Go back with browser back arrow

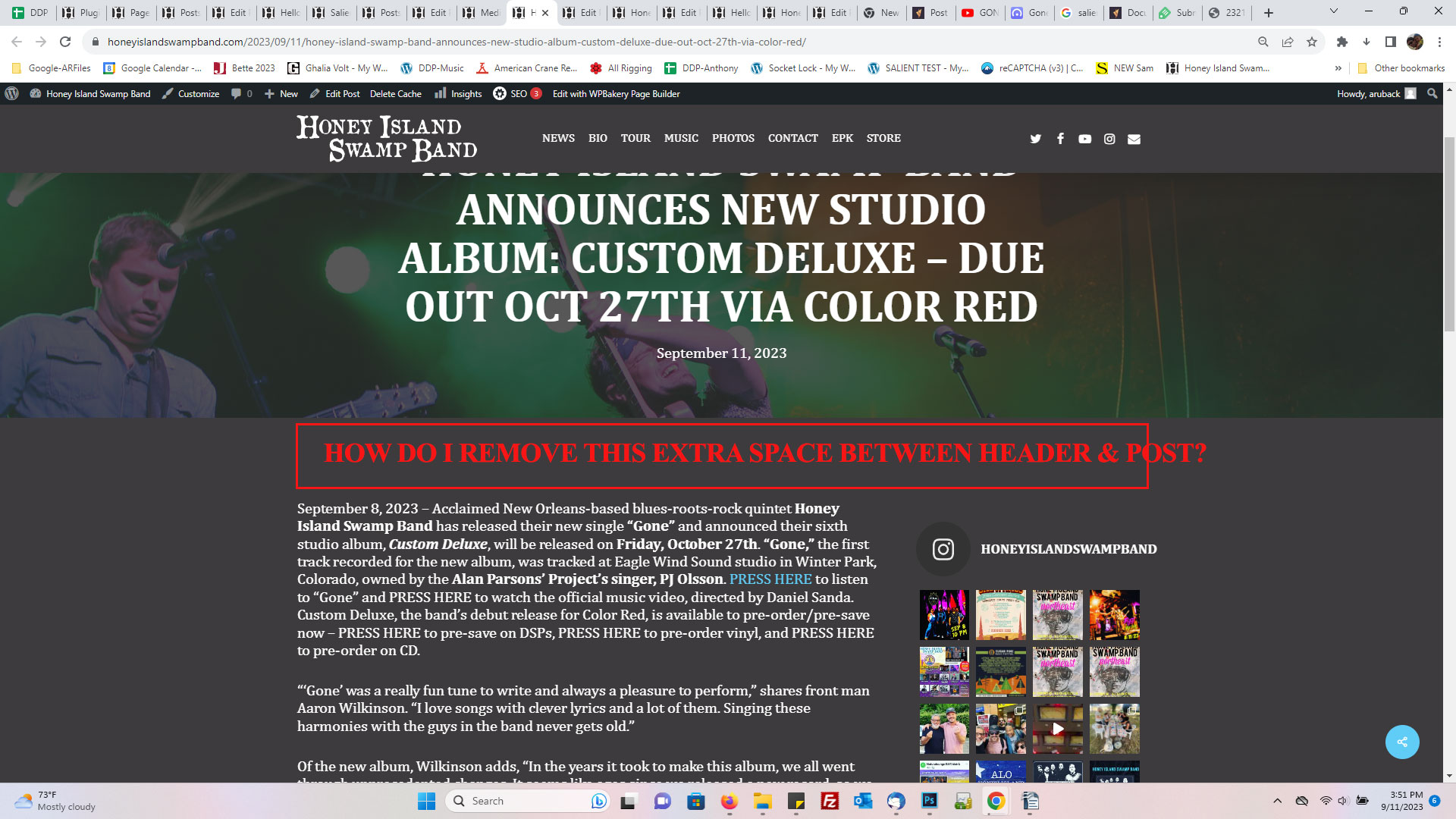click(x=17, y=42)
